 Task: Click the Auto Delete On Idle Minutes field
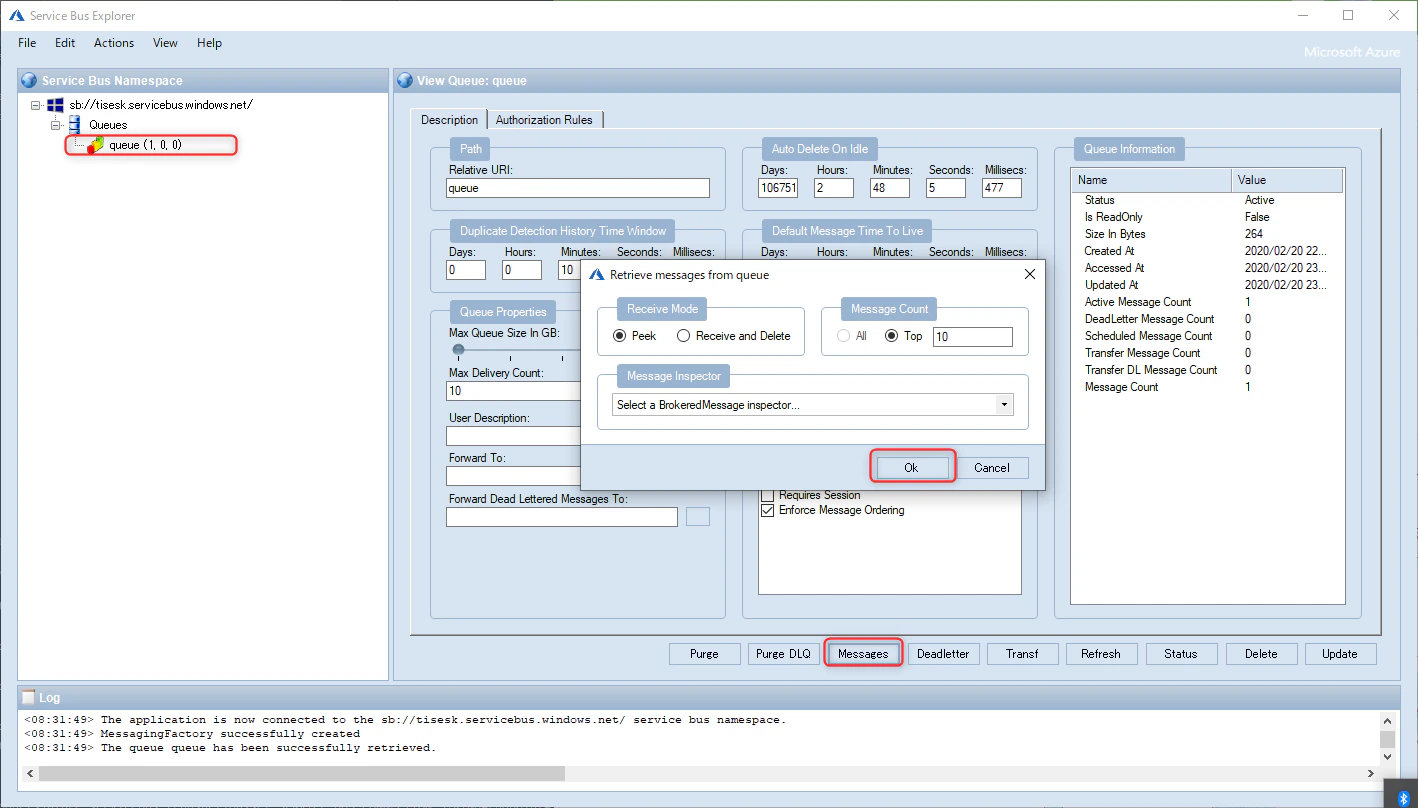[890, 188]
